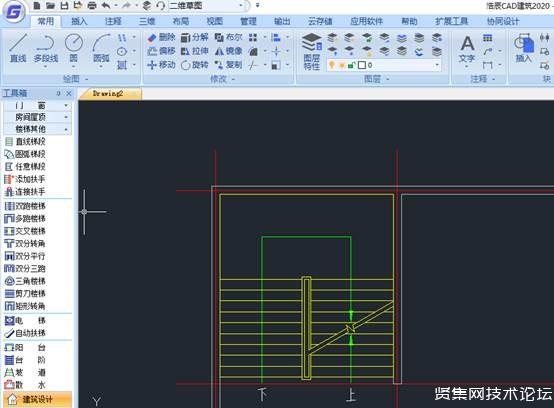Click the 建筑设计 button

pyautogui.click(x=37, y=400)
